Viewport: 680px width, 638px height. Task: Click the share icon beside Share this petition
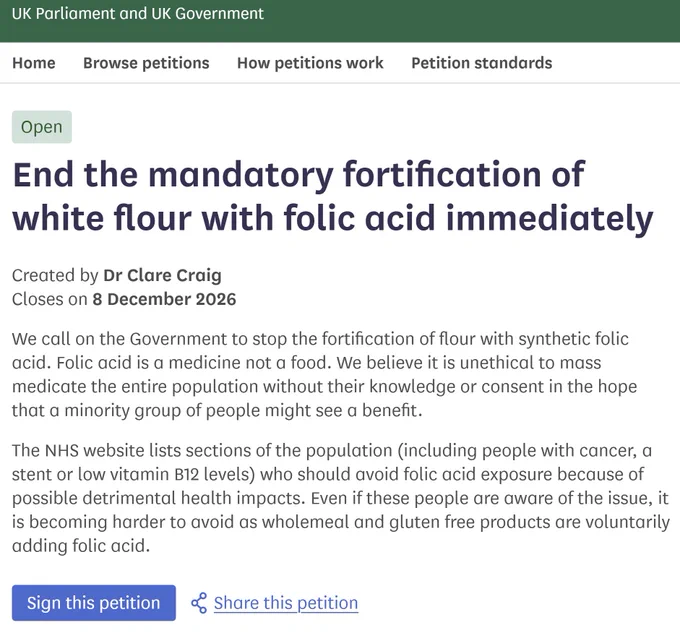[x=199, y=603]
